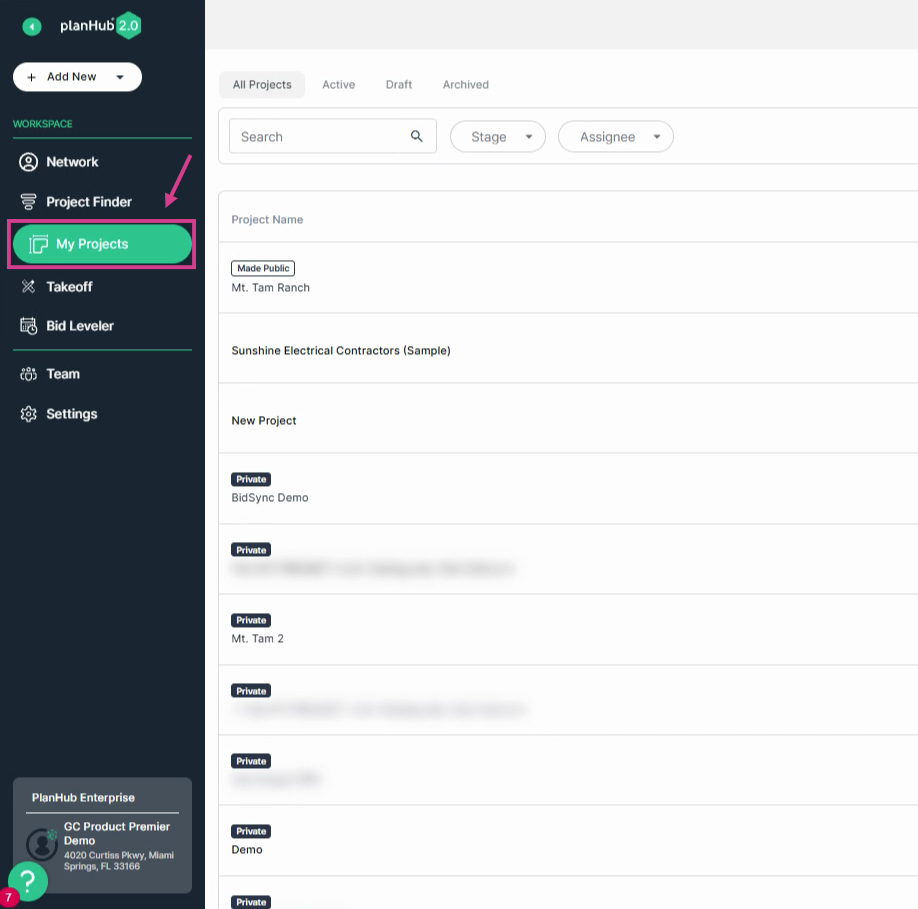918x909 pixels.
Task: Click the Network profile icon
Action: (28, 162)
